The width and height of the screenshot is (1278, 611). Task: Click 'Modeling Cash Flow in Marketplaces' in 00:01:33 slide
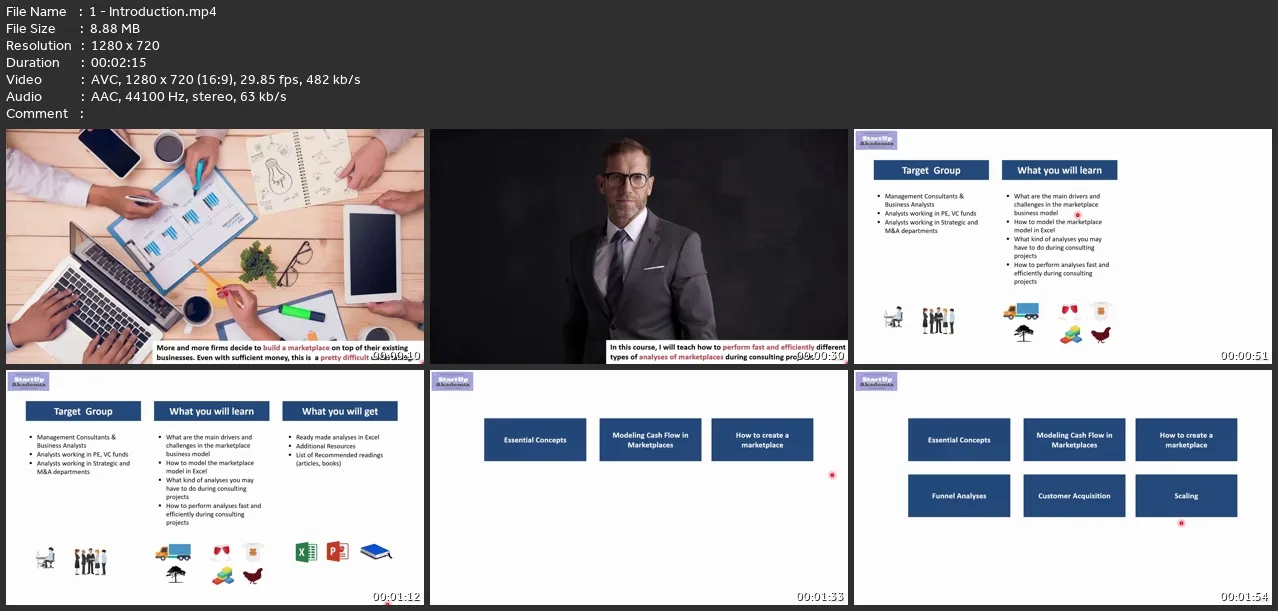[x=650, y=440]
